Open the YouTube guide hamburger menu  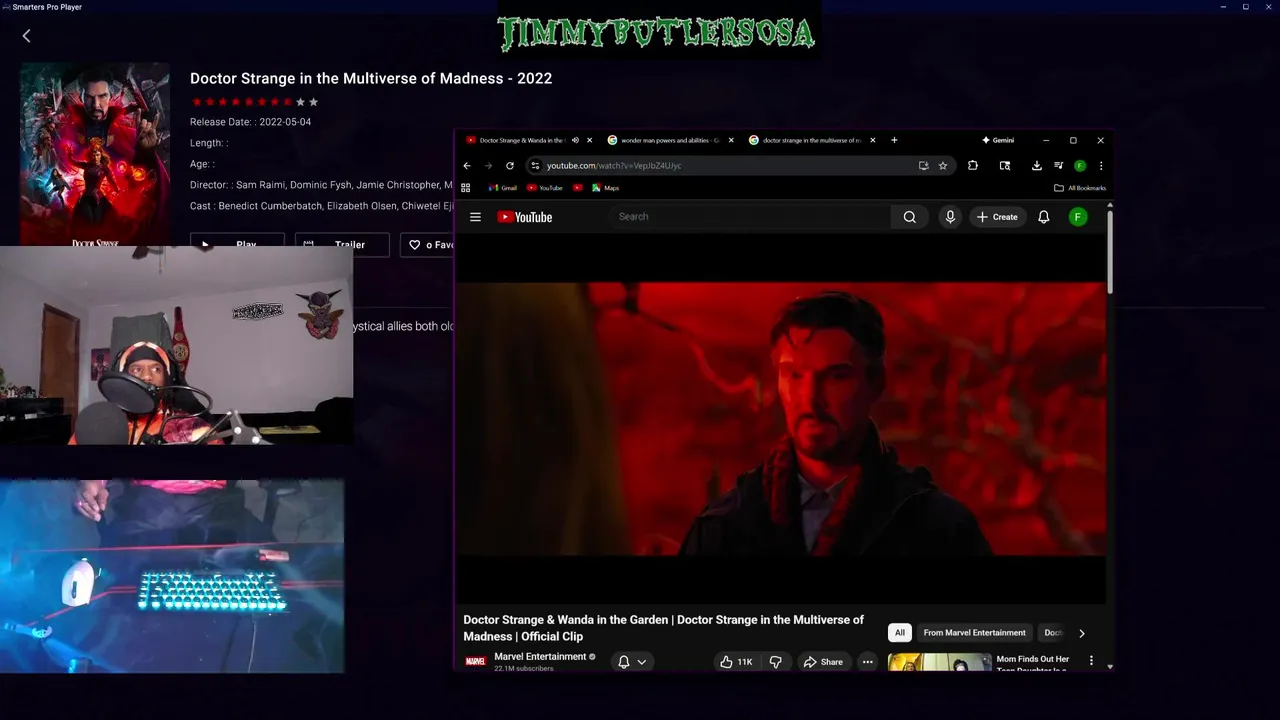(x=475, y=217)
